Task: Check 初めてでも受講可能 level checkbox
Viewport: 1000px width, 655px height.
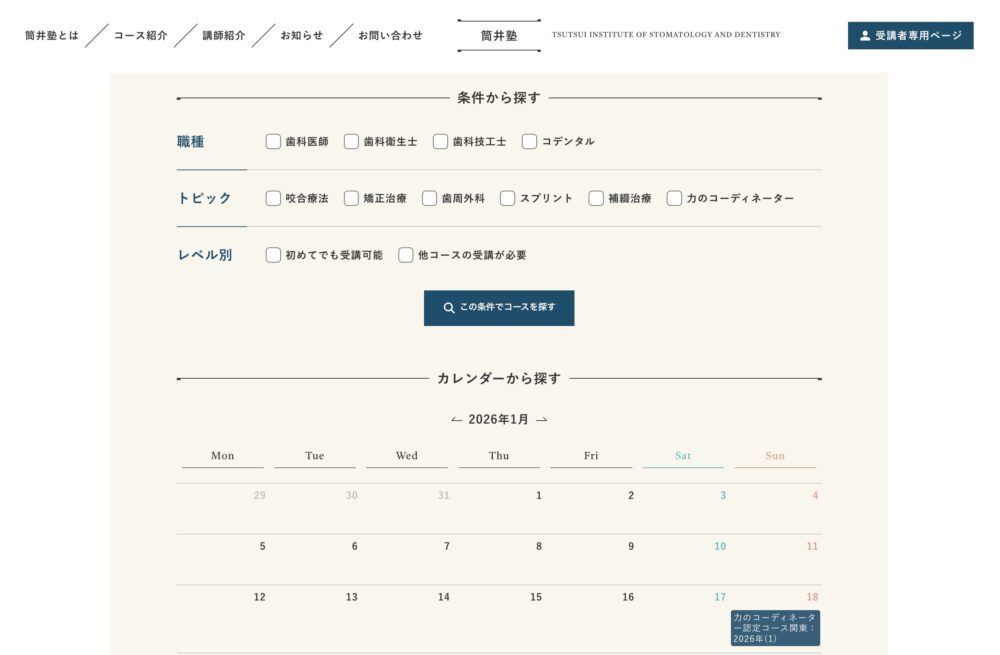Action: tap(273, 255)
